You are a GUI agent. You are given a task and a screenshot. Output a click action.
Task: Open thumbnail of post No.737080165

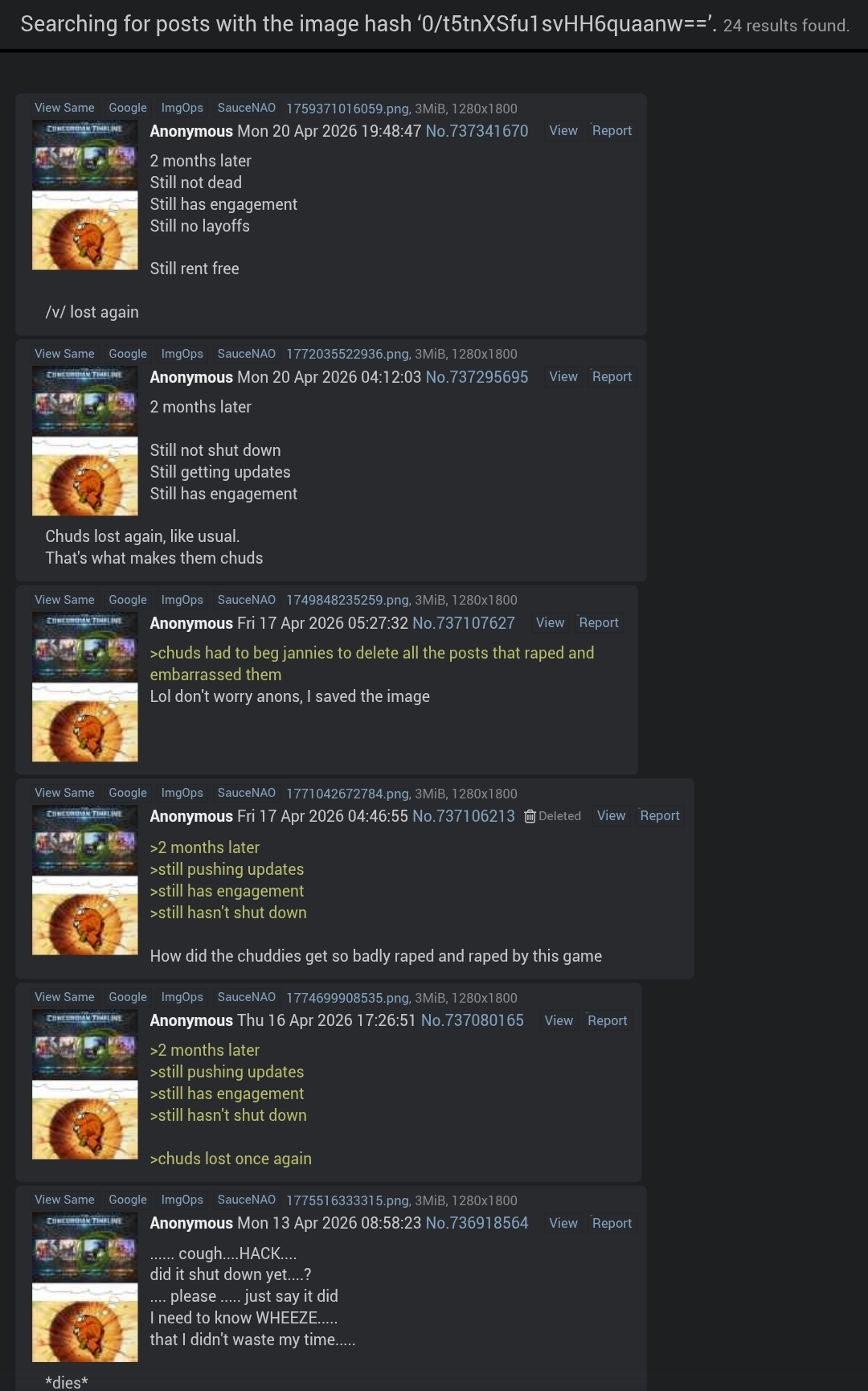[x=85, y=1084]
